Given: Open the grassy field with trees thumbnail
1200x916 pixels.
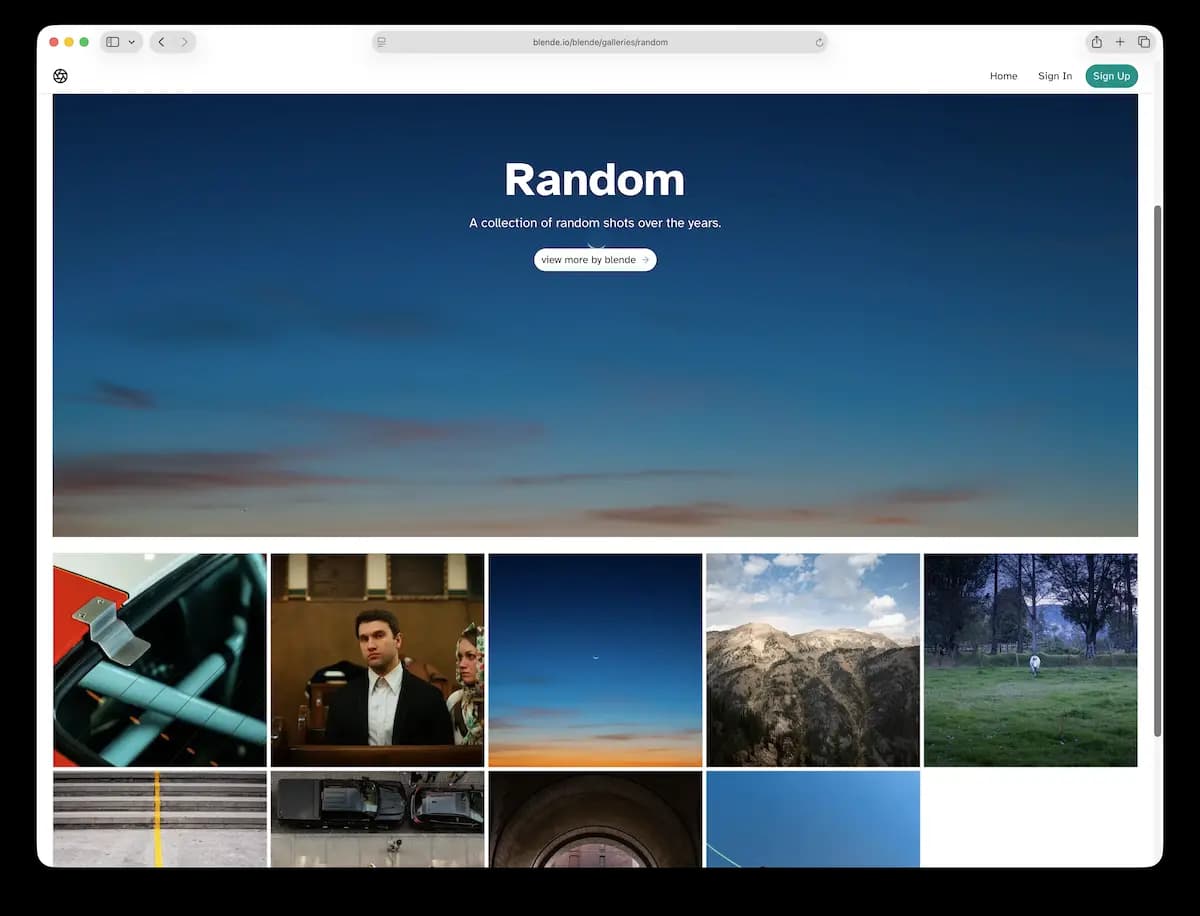Looking at the screenshot, I should pyautogui.click(x=1030, y=660).
